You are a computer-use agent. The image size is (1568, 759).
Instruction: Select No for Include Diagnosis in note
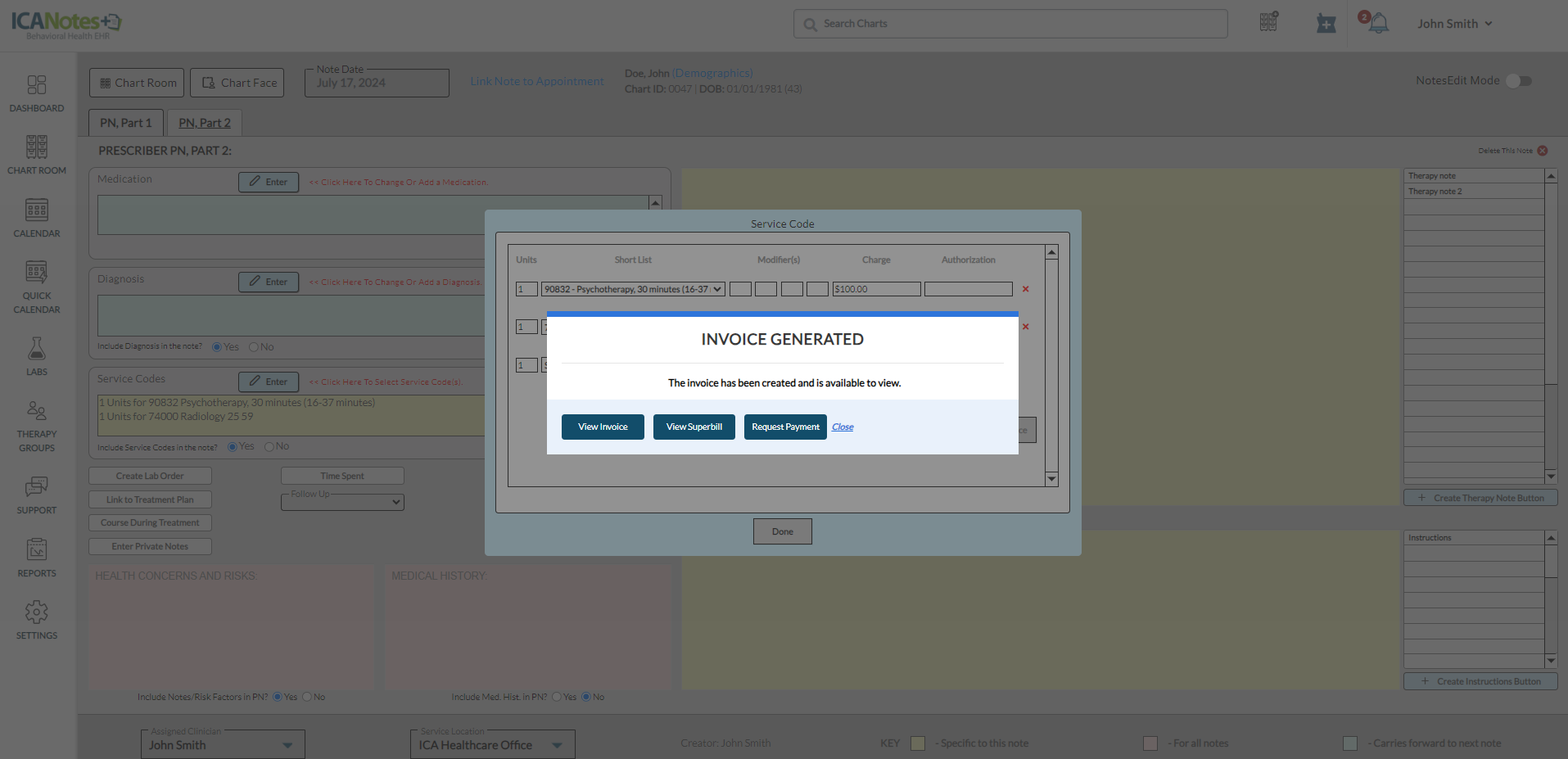tap(254, 347)
